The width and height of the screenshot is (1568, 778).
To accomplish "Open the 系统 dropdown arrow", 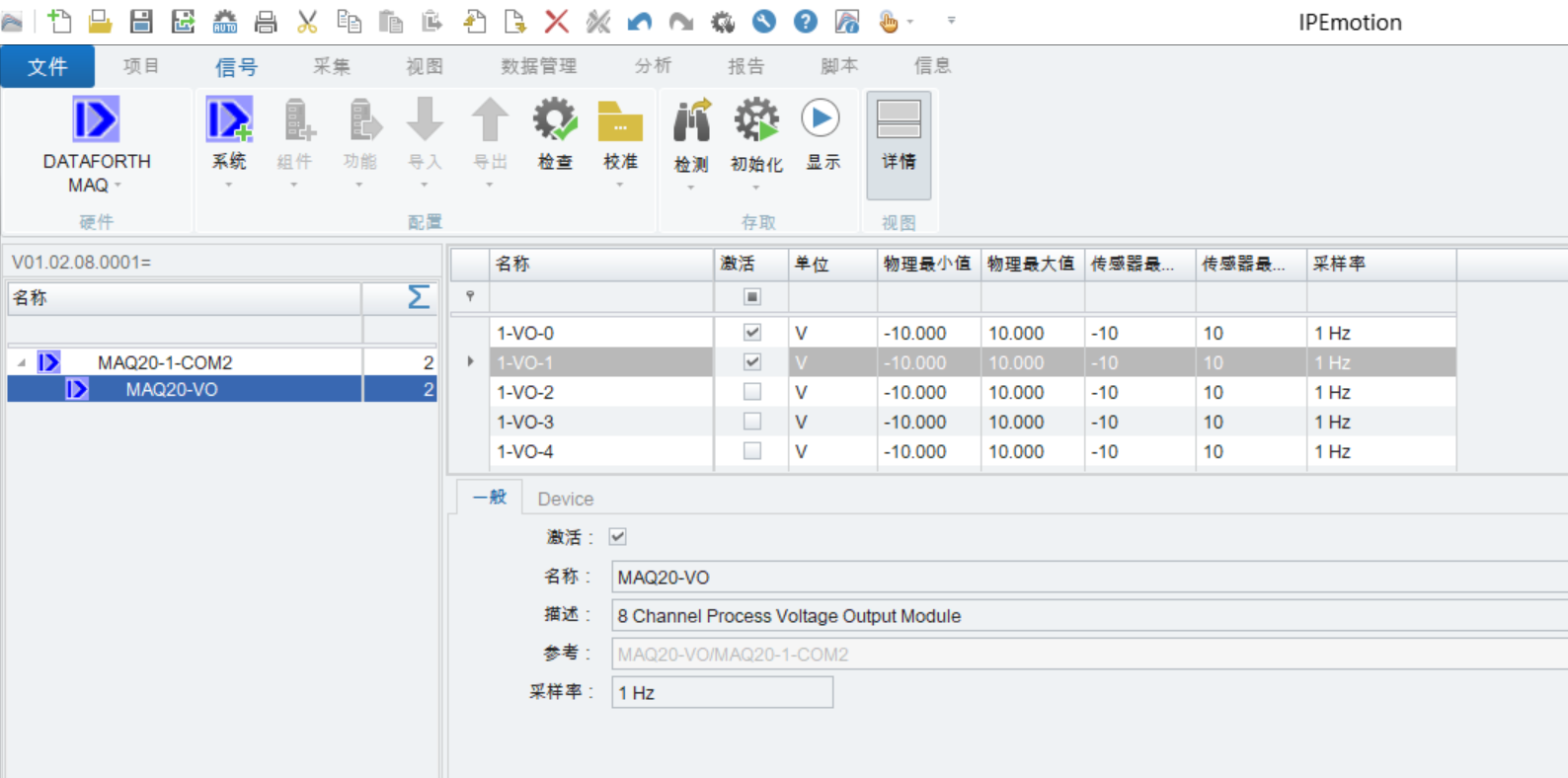I will pos(228,185).
